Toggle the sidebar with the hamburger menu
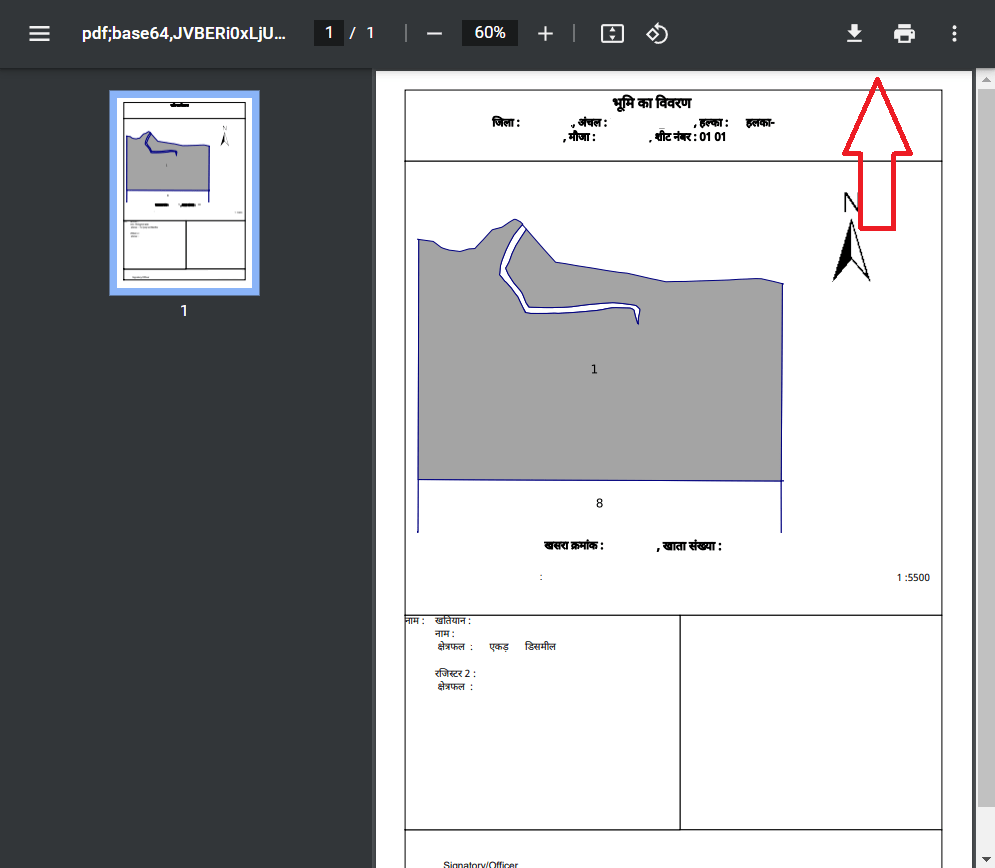 coord(39,34)
